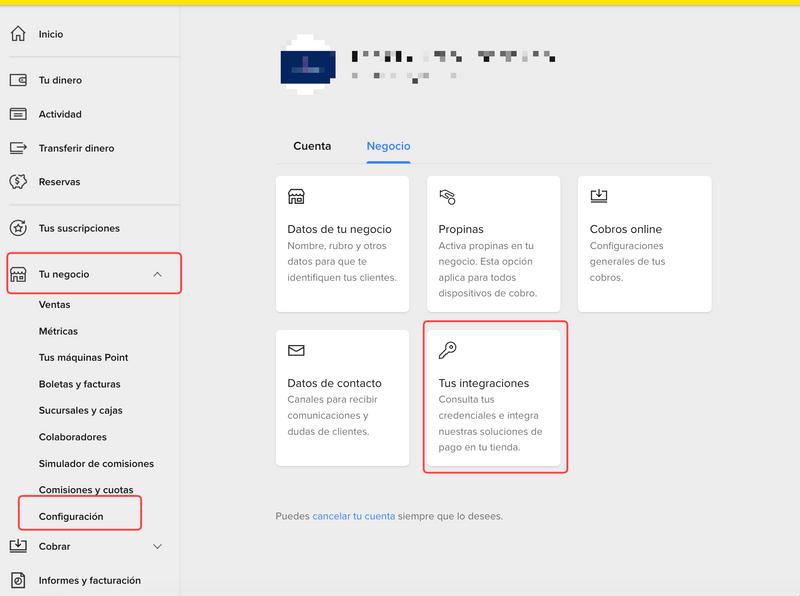Image resolution: width=800 pixels, height=596 pixels.
Task: Open the Reservas piggy bank icon
Action: [17, 182]
